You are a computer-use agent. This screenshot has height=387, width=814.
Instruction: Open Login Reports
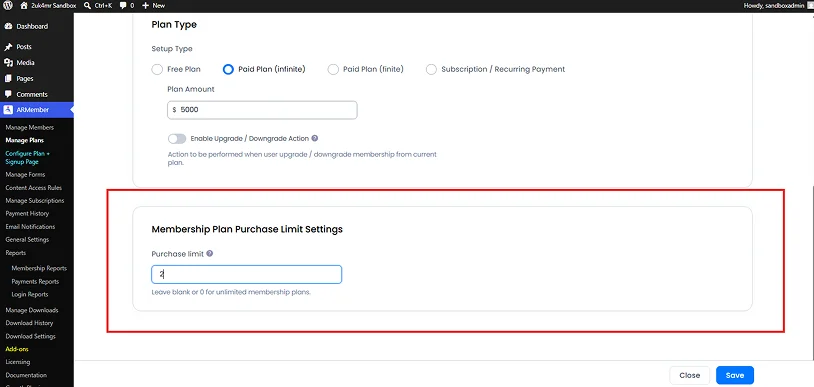[30, 295]
